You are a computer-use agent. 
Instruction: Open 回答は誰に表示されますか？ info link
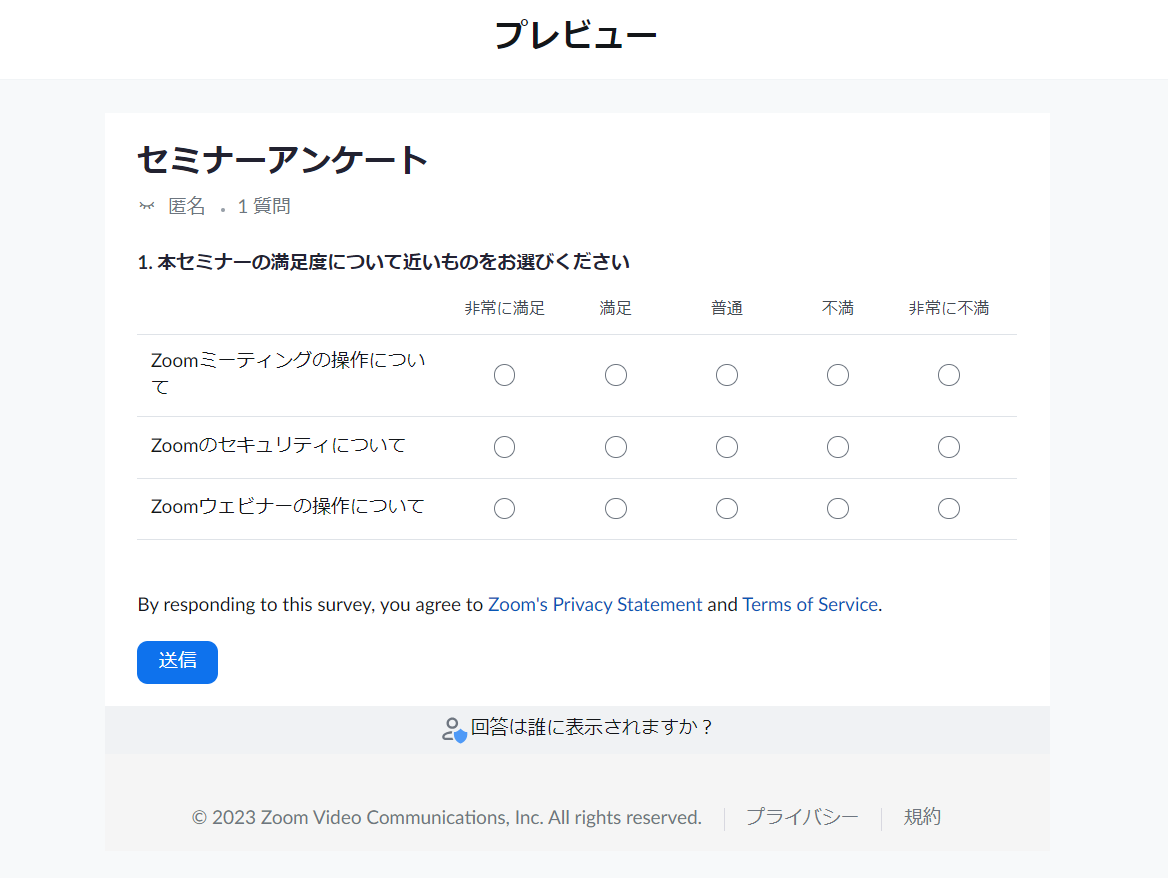(591, 728)
